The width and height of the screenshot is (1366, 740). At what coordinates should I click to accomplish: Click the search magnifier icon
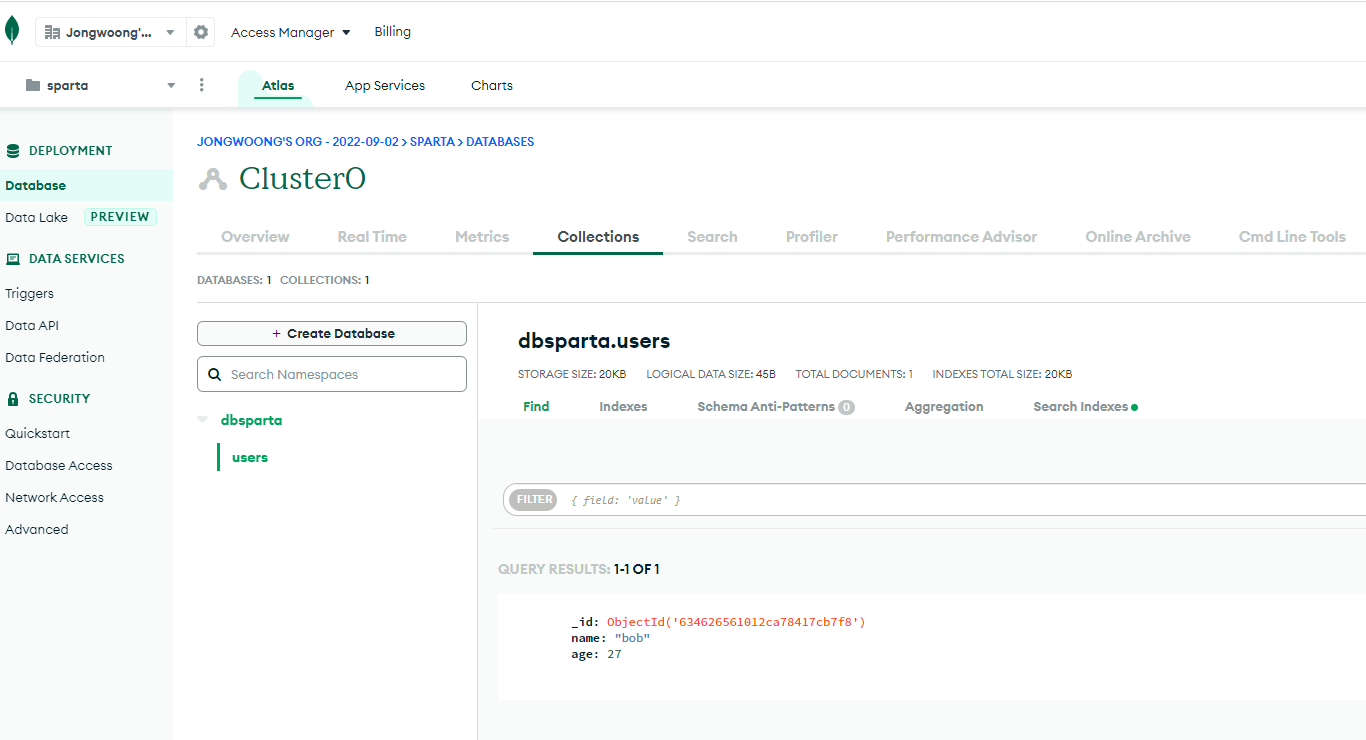tap(215, 374)
